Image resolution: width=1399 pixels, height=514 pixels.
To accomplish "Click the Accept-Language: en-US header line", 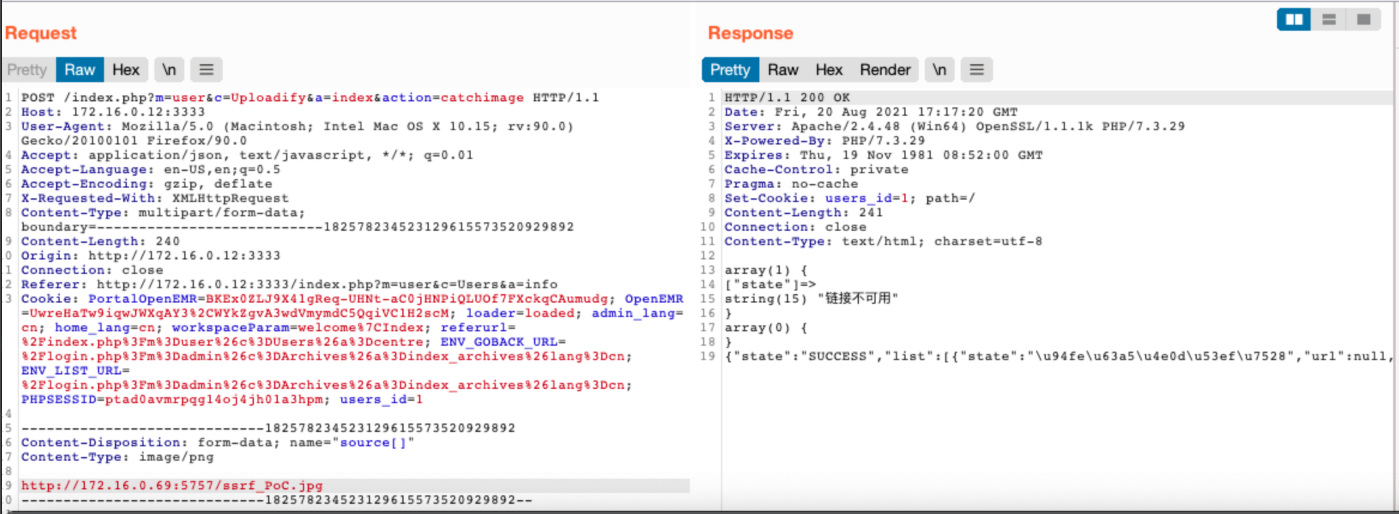I will (x=151, y=170).
